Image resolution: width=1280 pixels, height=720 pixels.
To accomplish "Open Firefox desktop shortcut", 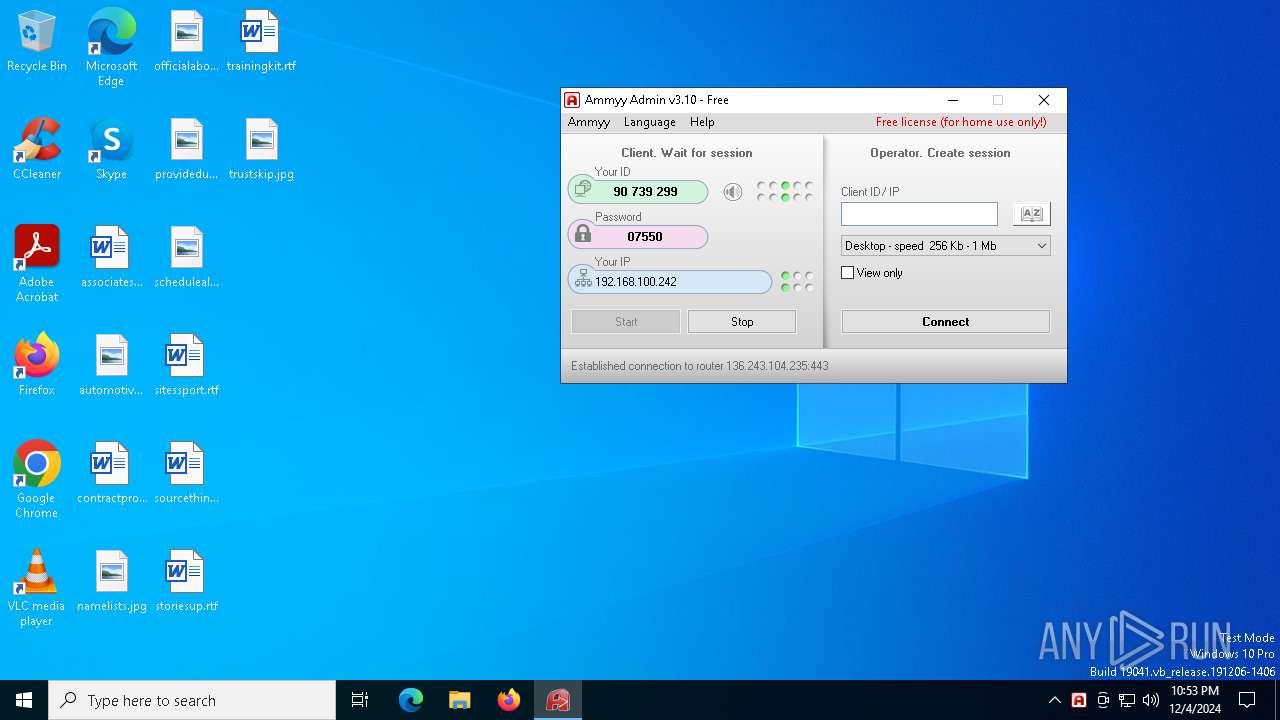I will [x=37, y=364].
